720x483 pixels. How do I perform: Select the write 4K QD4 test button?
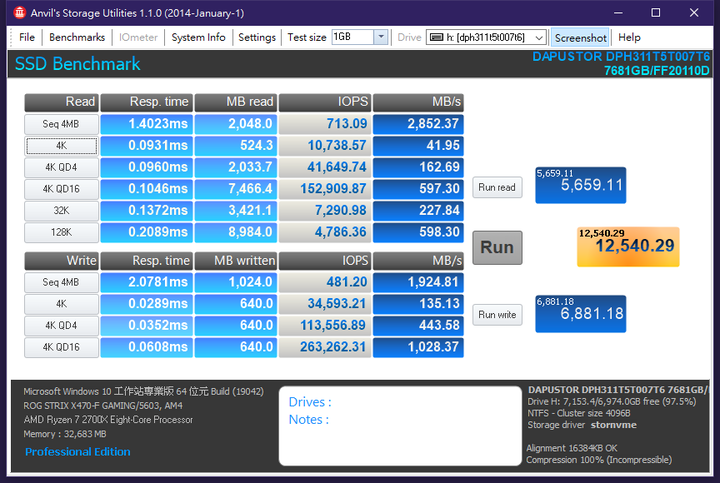click(x=61, y=326)
